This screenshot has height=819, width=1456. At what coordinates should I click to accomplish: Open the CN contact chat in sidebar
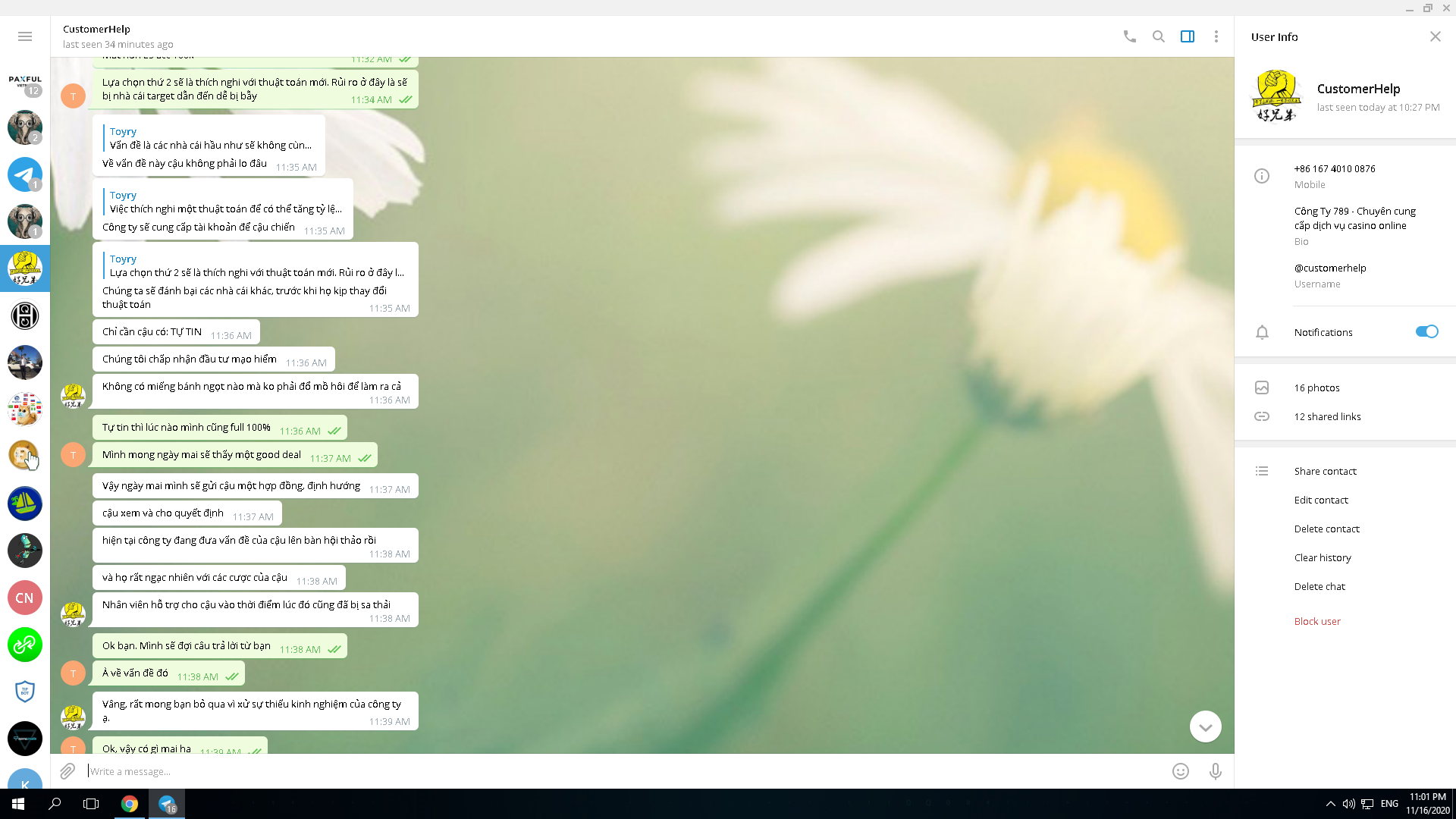[x=25, y=598]
